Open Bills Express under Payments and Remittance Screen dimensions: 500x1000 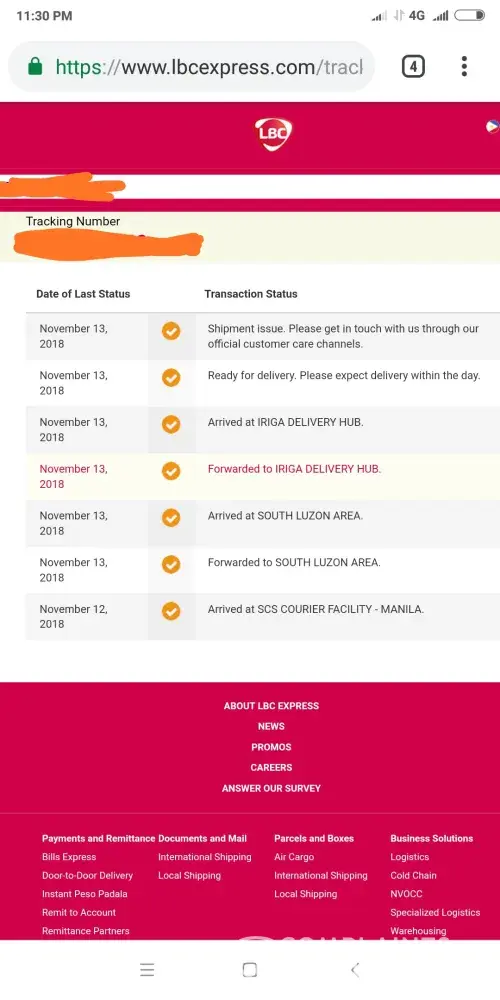click(69, 857)
